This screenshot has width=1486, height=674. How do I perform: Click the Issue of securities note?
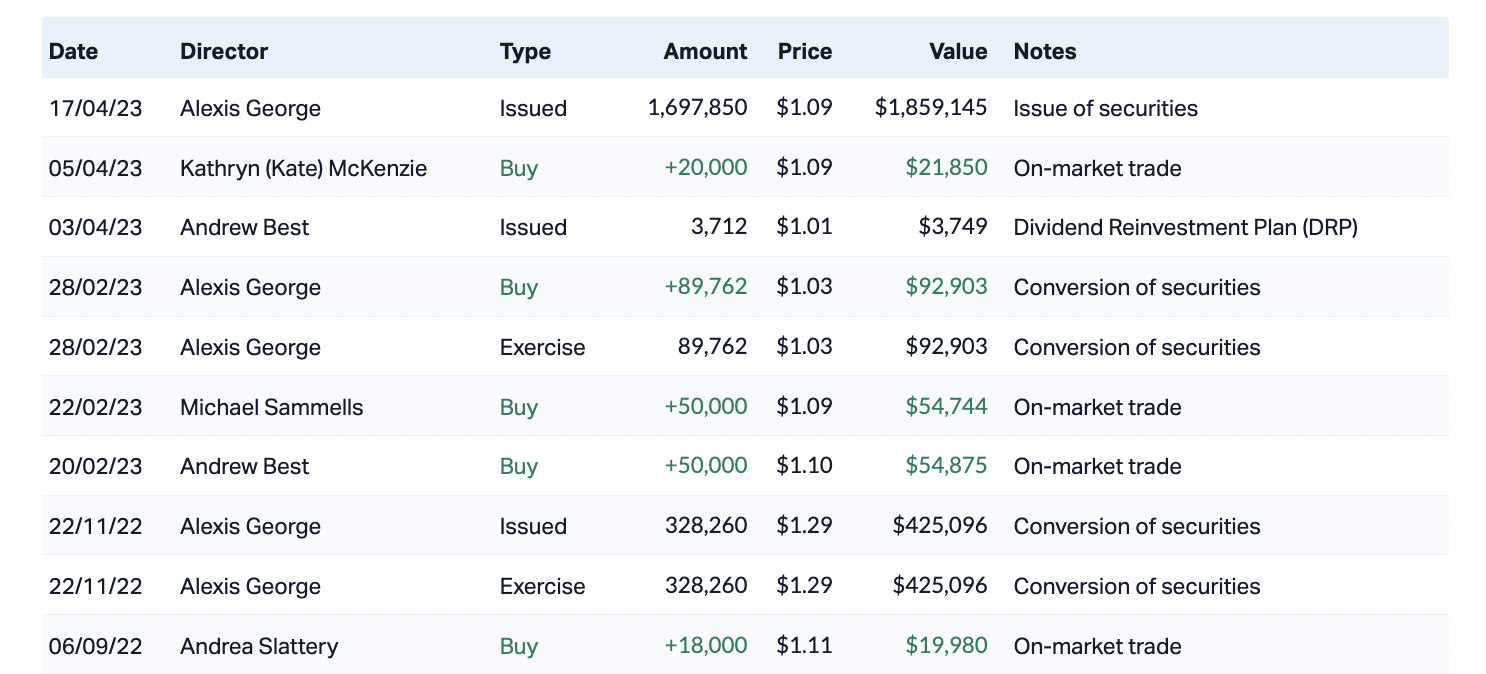point(1105,108)
